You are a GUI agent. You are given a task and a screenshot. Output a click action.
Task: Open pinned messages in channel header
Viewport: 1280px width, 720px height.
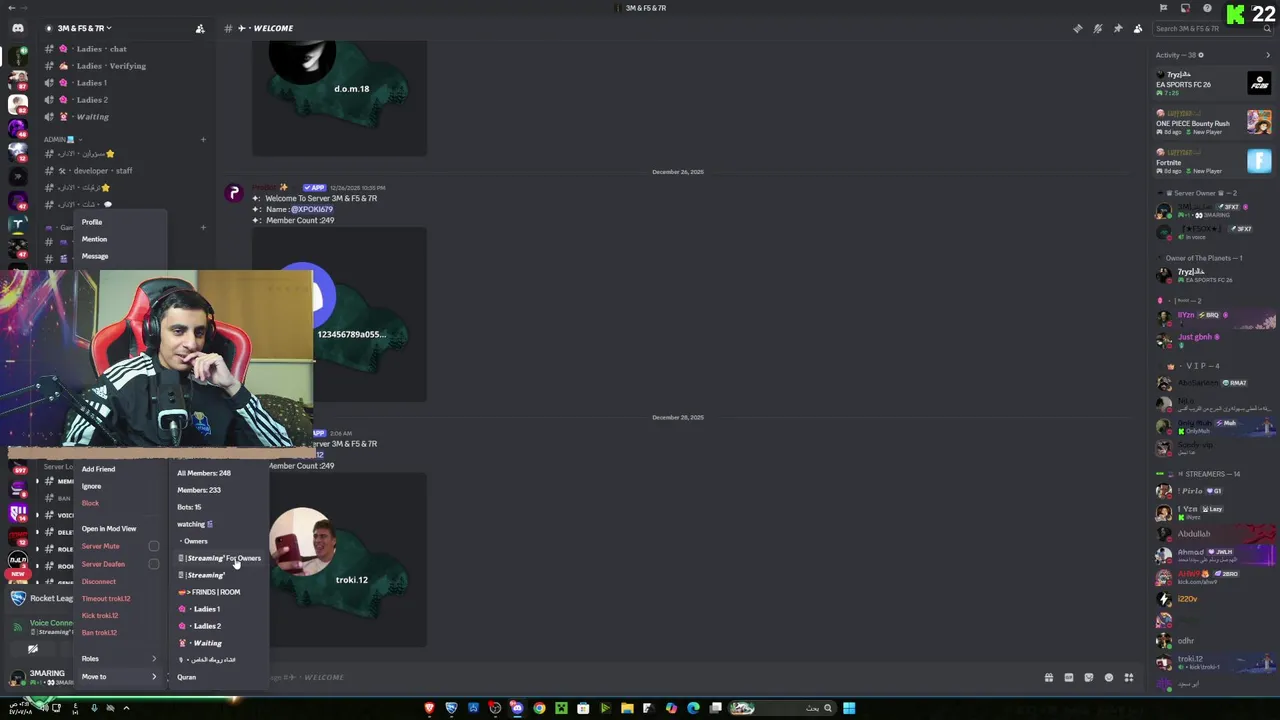click(x=1117, y=28)
